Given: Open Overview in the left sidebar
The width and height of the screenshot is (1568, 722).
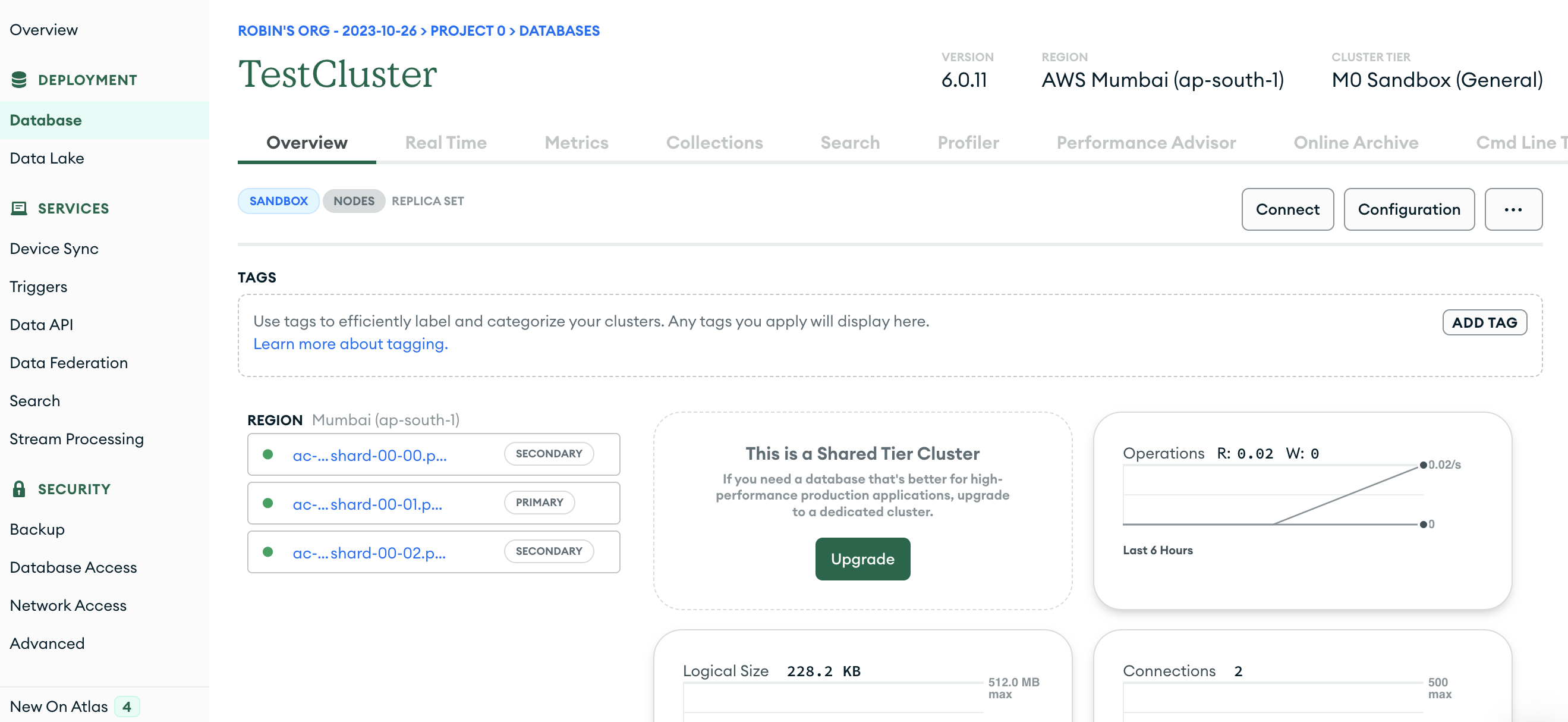Looking at the screenshot, I should [x=44, y=30].
